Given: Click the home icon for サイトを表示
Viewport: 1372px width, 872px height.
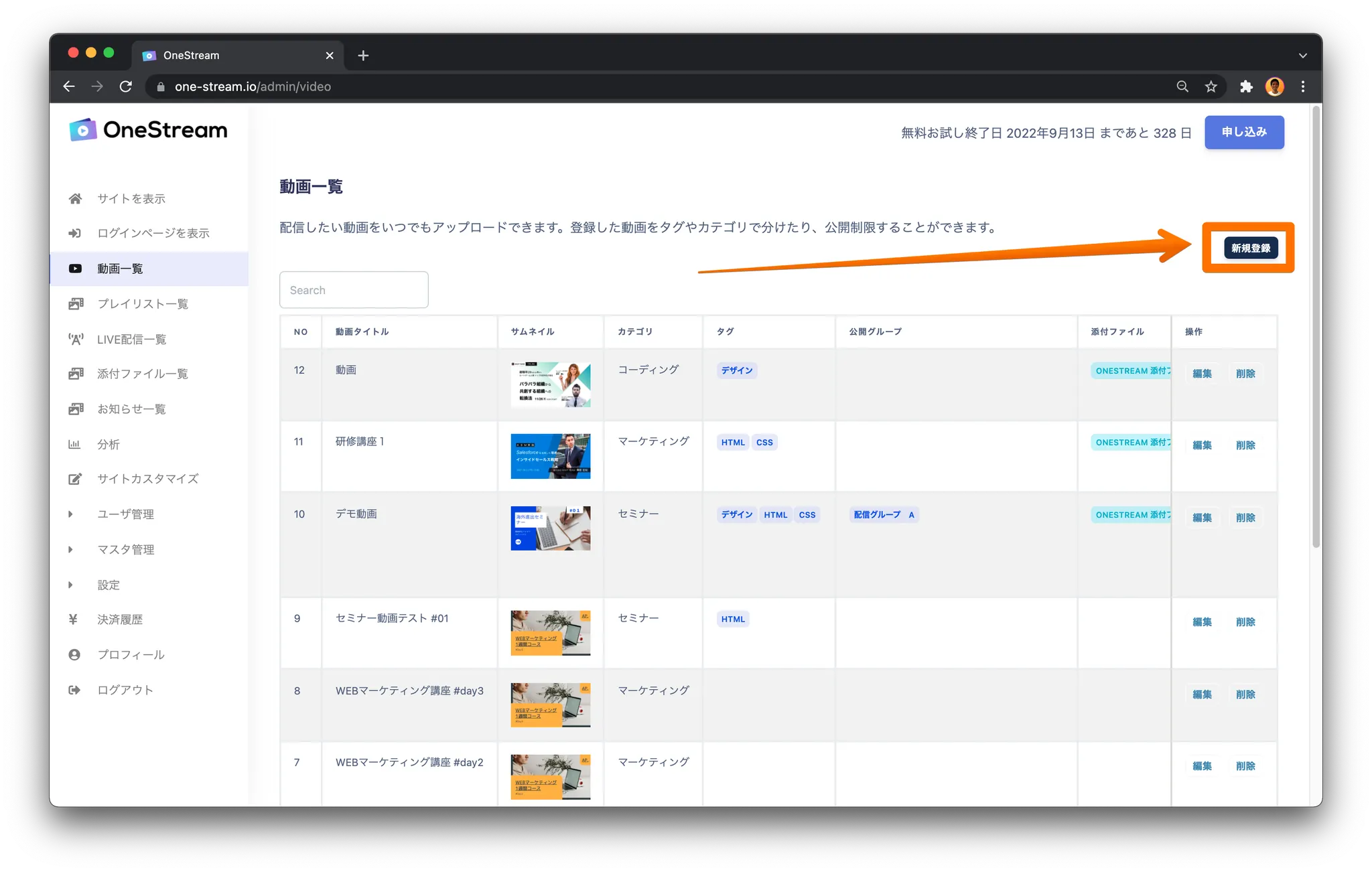Looking at the screenshot, I should click(x=75, y=198).
